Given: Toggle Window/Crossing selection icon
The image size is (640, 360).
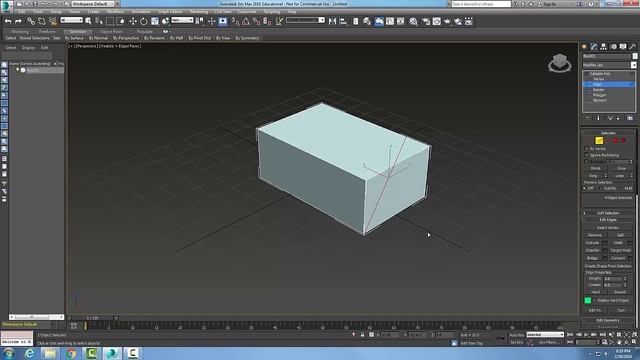Looking at the screenshot, I should click(x=121, y=21).
